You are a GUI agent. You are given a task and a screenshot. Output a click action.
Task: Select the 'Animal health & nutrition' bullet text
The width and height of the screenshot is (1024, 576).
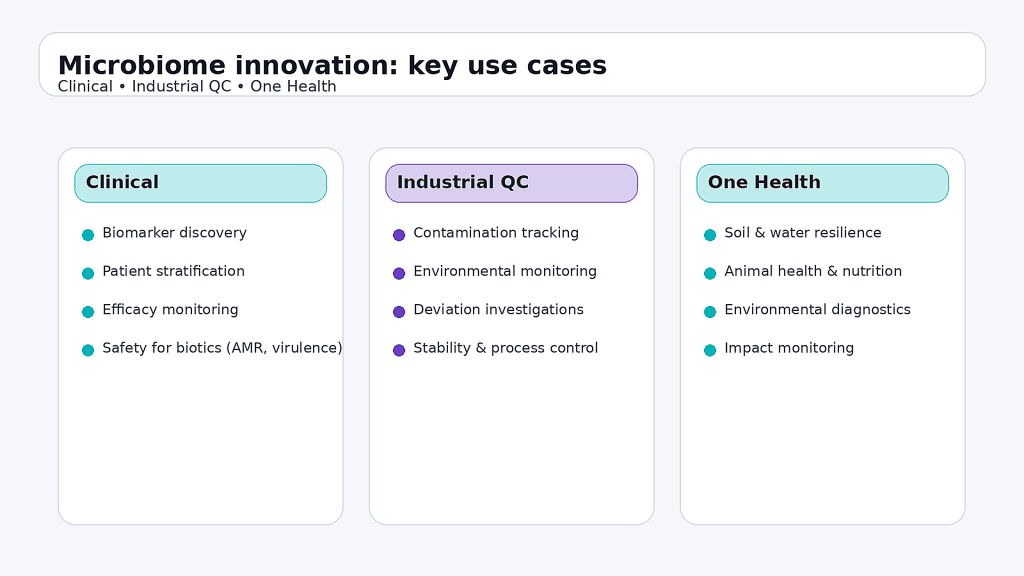[813, 271]
